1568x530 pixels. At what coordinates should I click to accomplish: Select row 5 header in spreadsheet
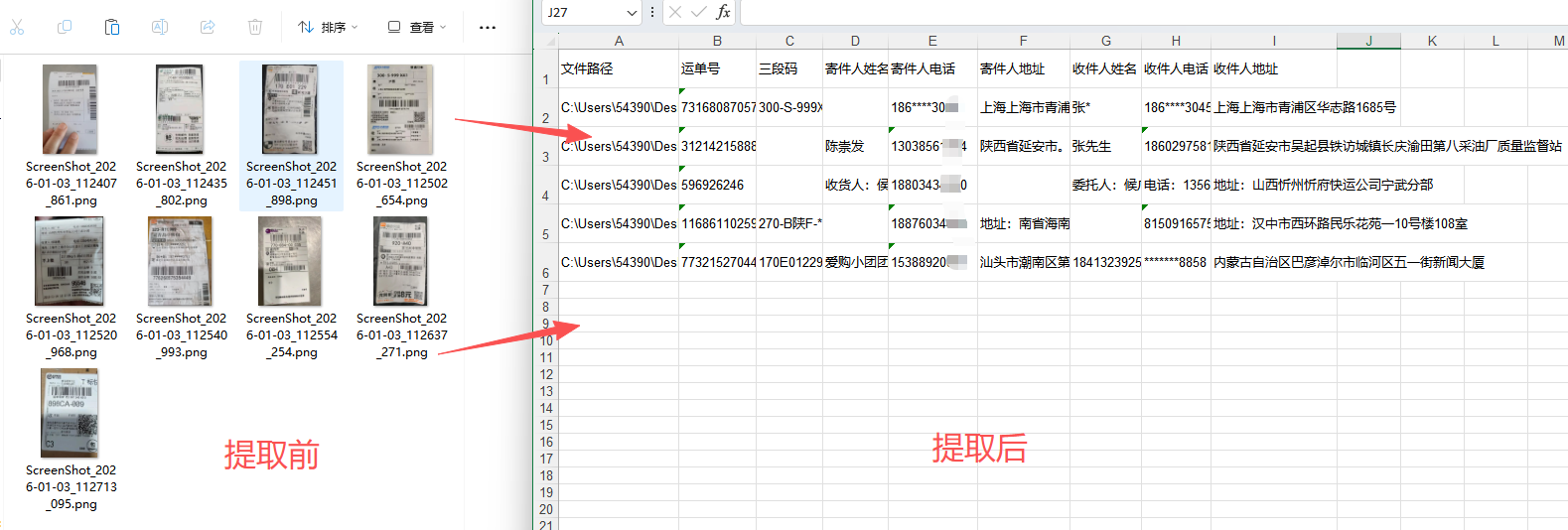pos(546,223)
